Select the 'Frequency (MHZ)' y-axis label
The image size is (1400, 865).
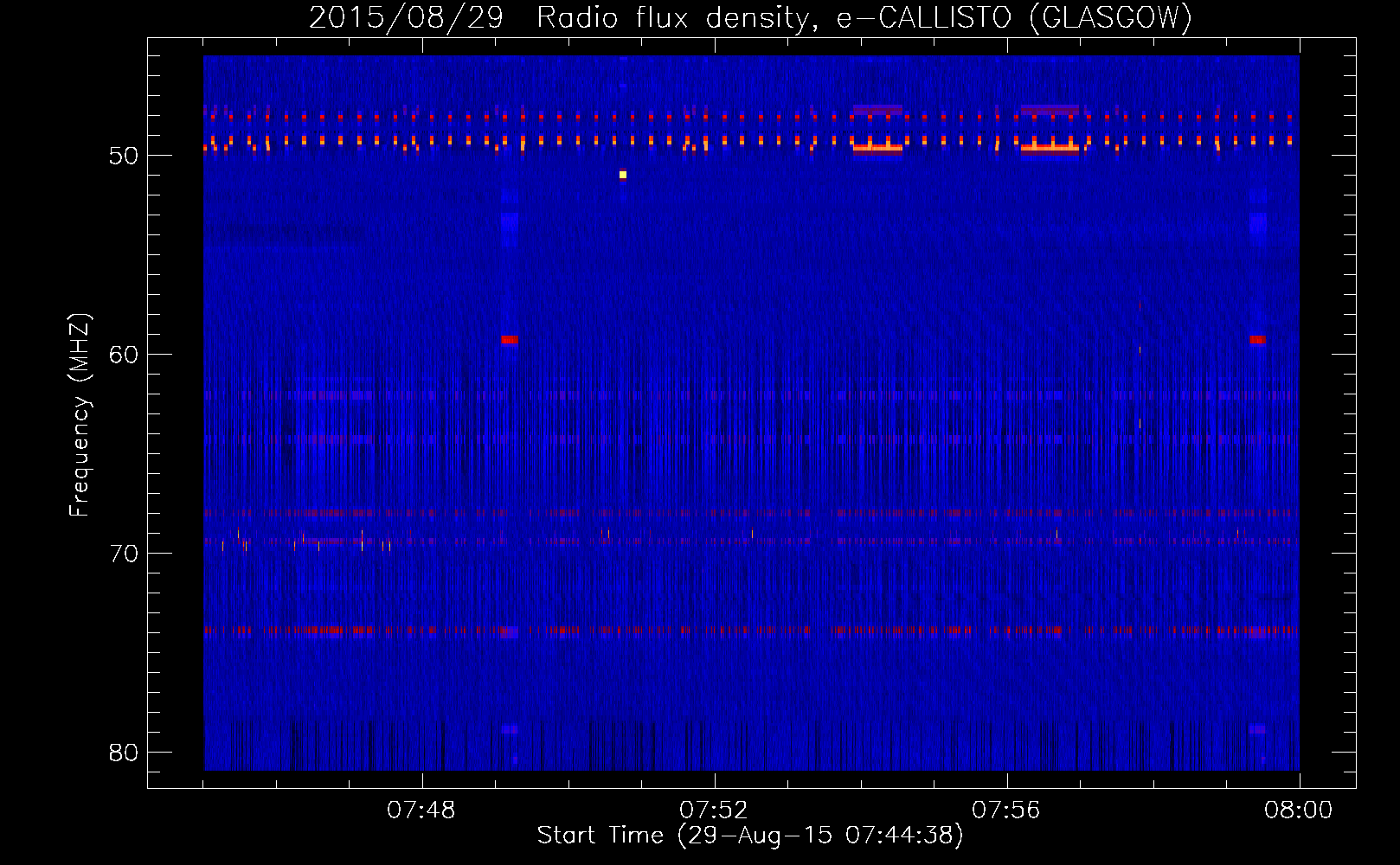(x=80, y=414)
